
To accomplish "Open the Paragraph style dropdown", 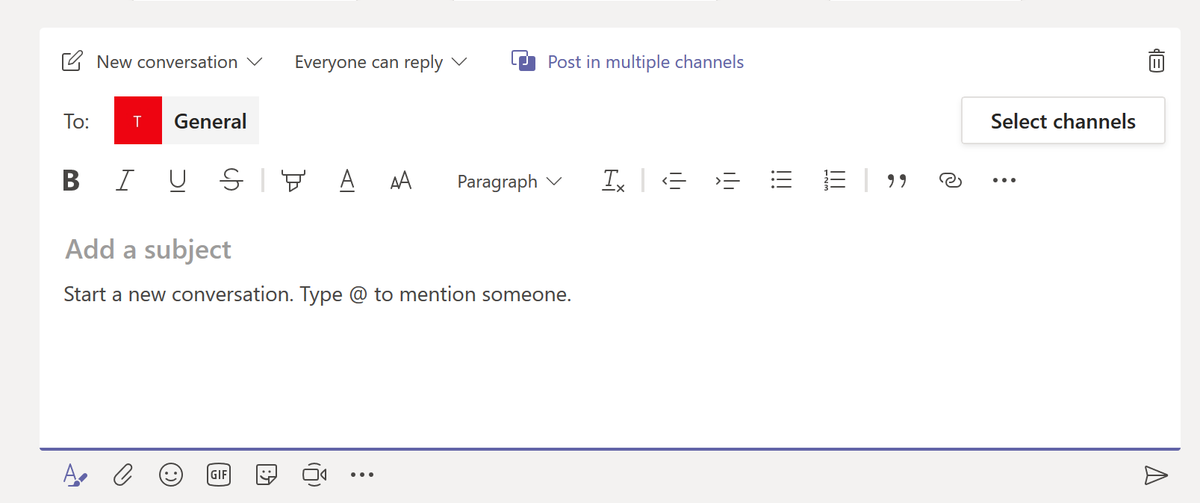I will [510, 182].
